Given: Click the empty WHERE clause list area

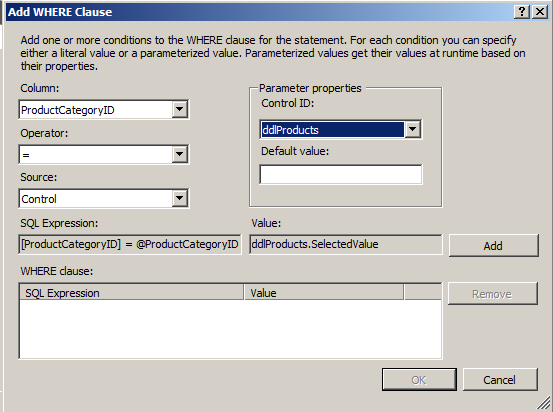Looking at the screenshot, I should pyautogui.click(x=230, y=329).
